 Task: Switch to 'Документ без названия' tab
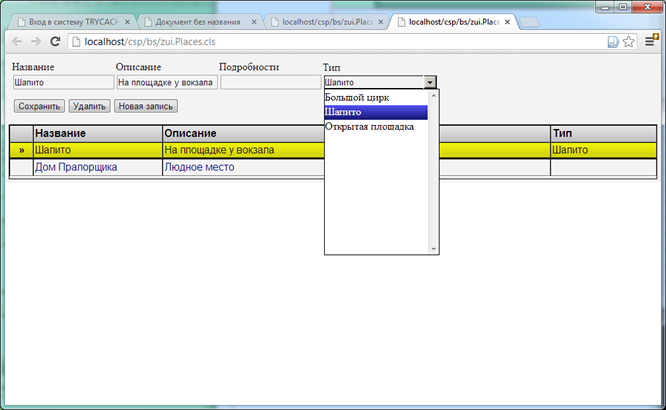click(x=199, y=22)
